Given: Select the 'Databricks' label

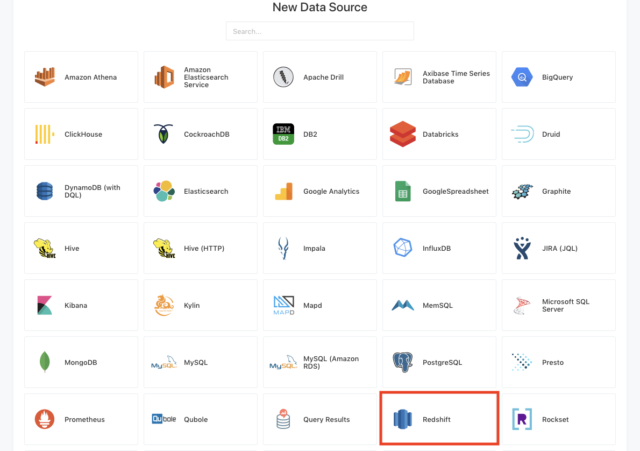Looking at the screenshot, I should (x=440, y=134).
